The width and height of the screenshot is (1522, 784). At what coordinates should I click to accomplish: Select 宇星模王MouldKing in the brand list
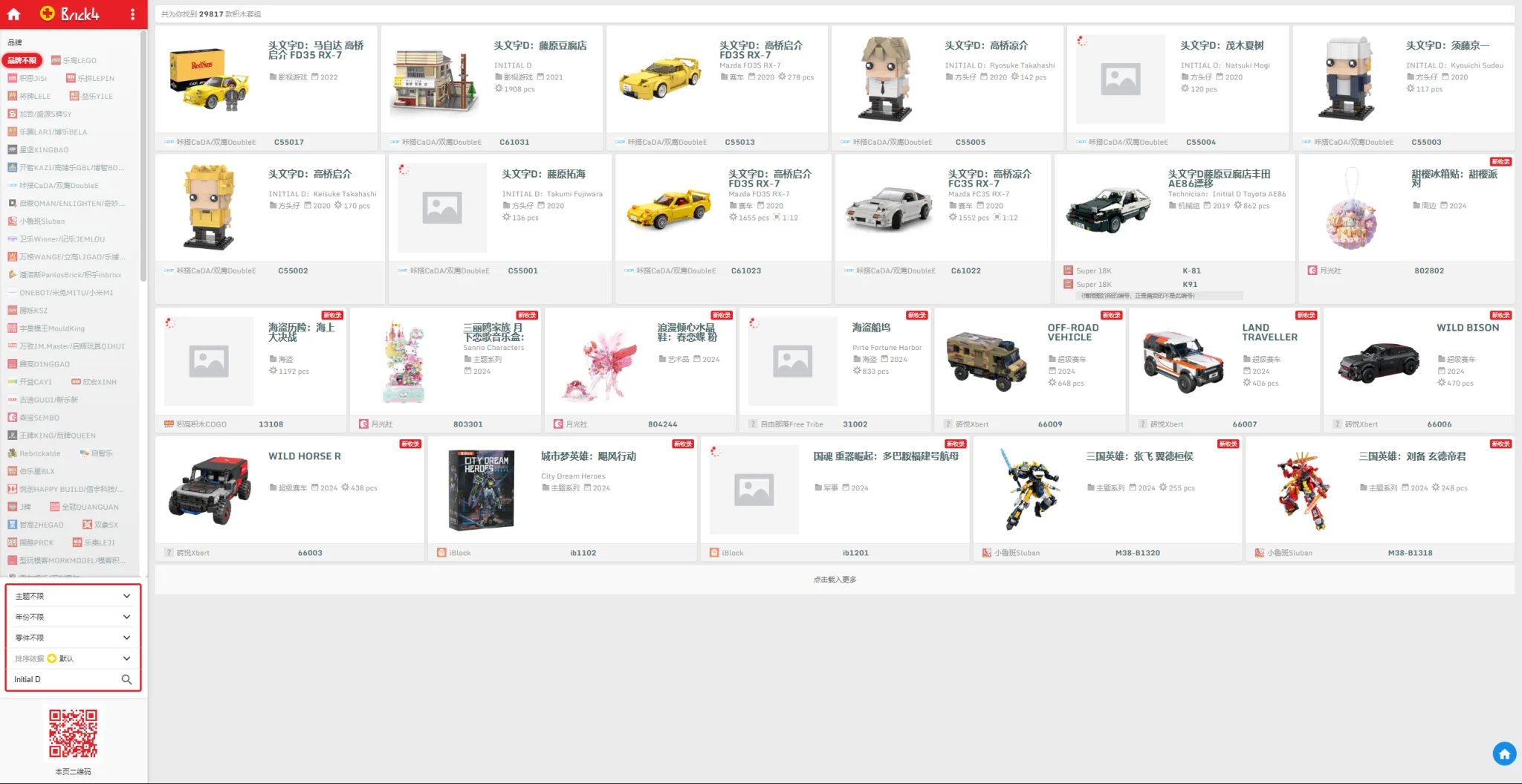click(51, 328)
